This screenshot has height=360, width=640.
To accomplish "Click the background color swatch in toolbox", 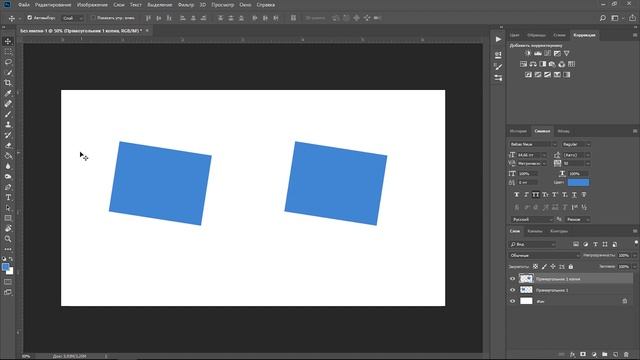I will coord(11,271).
